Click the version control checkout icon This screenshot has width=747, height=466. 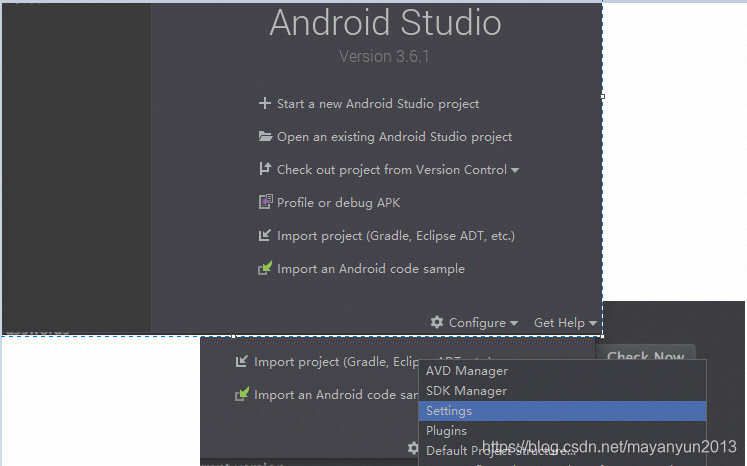pyautogui.click(x=265, y=169)
